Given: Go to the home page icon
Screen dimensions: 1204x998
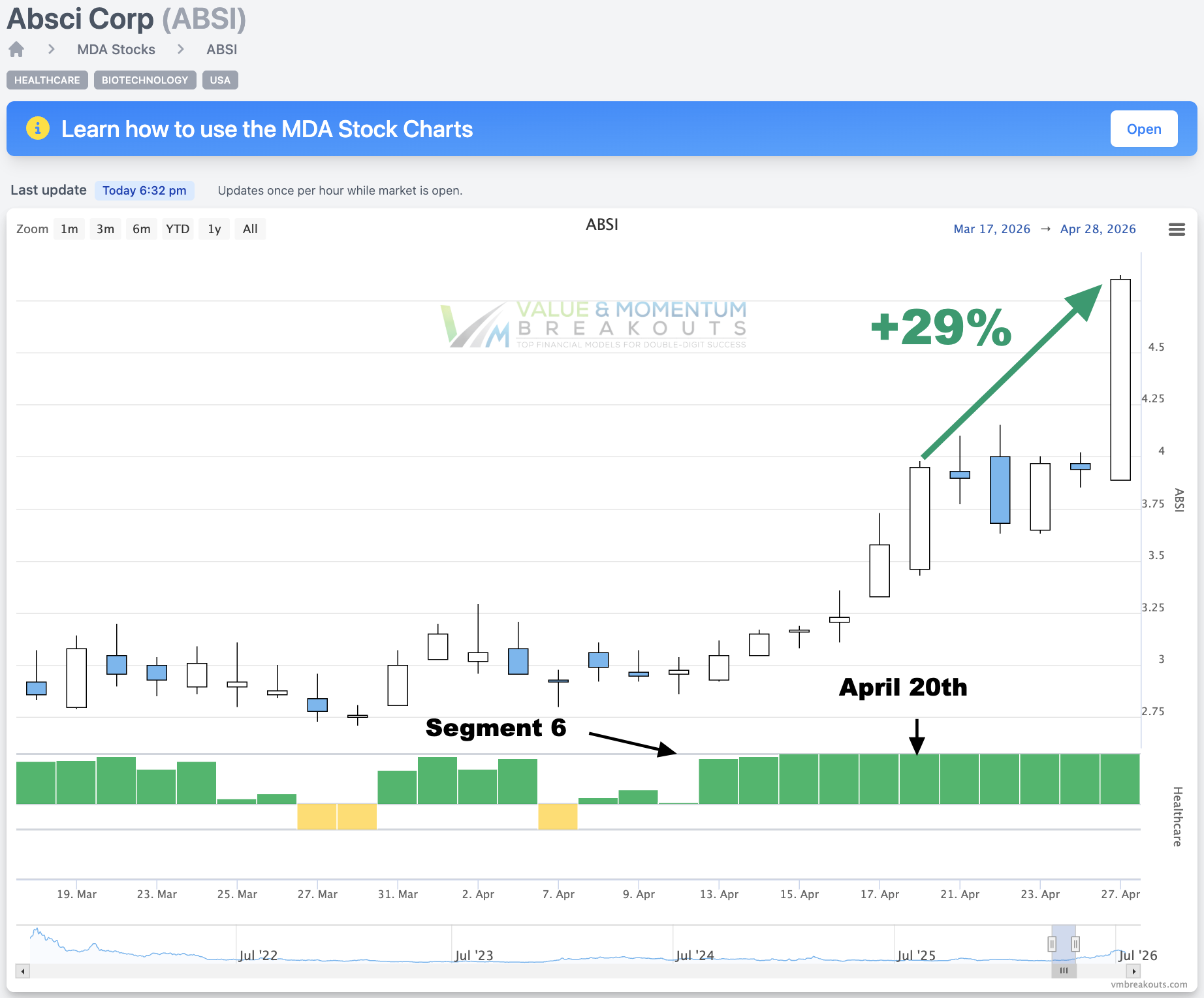Looking at the screenshot, I should coord(16,49).
